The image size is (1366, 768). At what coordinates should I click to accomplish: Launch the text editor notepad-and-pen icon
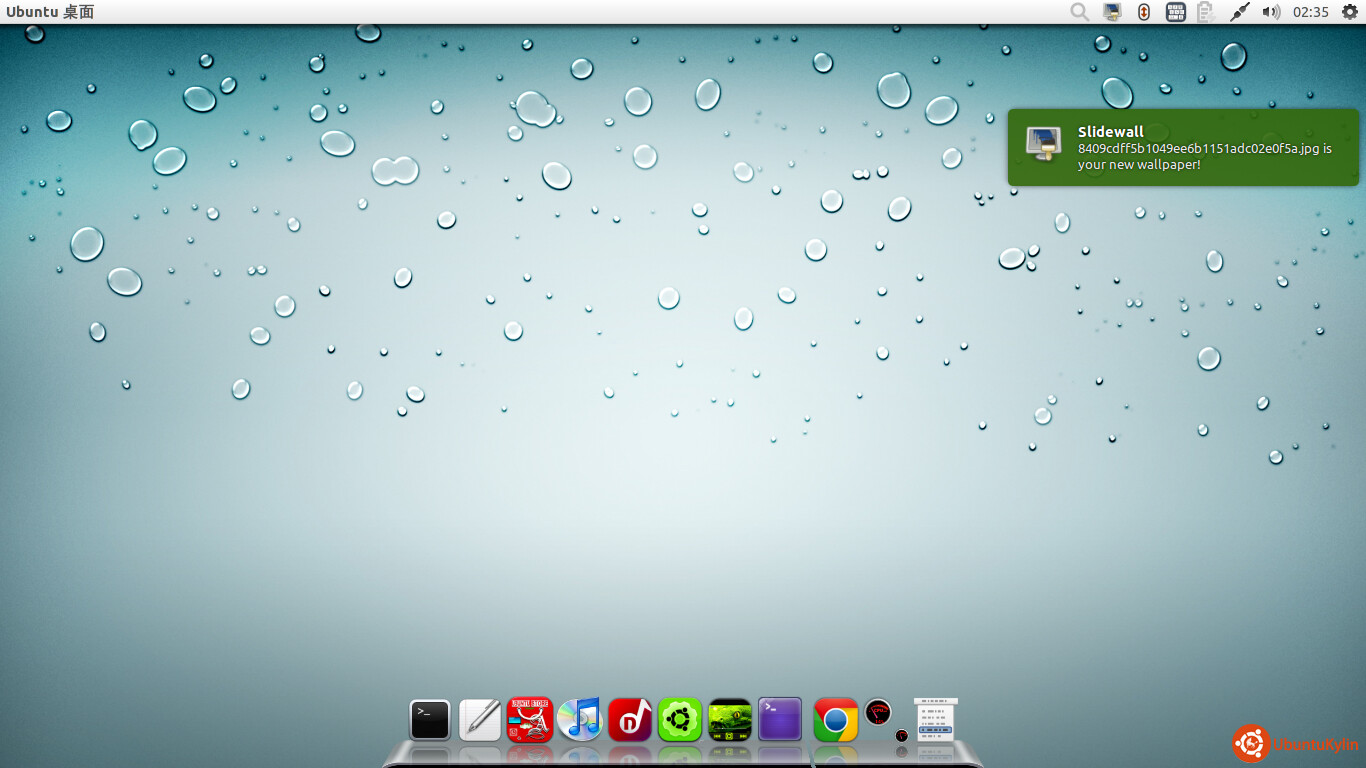[x=480, y=719]
